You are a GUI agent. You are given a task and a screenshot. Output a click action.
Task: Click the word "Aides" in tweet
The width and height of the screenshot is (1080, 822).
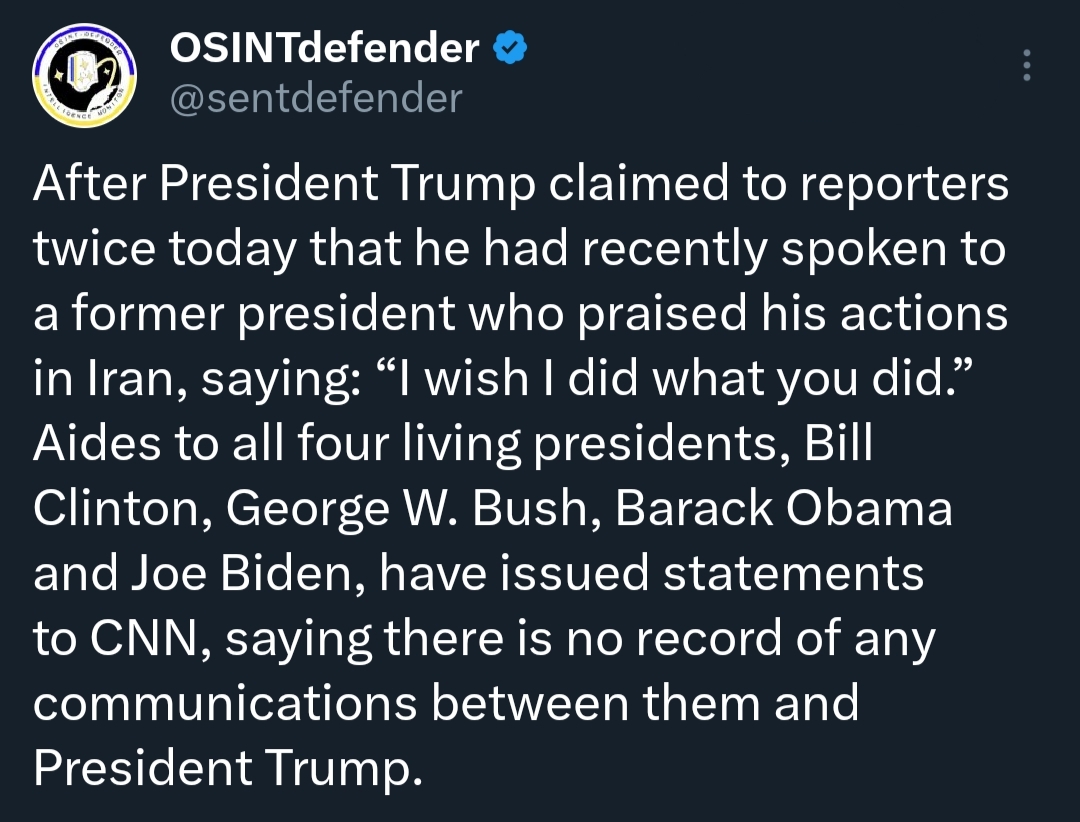(x=95, y=446)
